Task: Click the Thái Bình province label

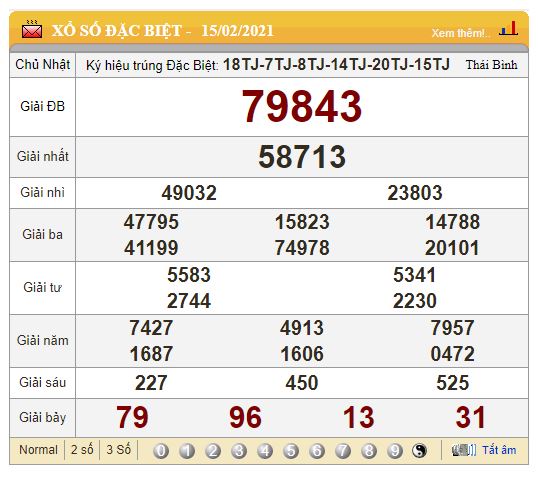Action: (x=491, y=65)
